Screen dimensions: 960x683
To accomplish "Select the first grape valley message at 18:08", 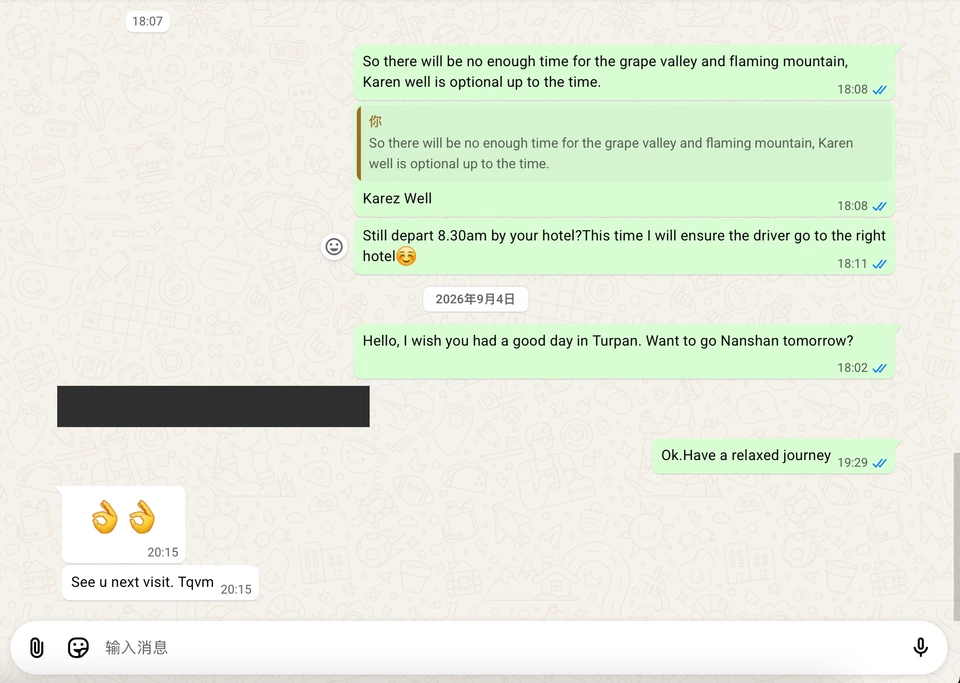I will click(624, 72).
